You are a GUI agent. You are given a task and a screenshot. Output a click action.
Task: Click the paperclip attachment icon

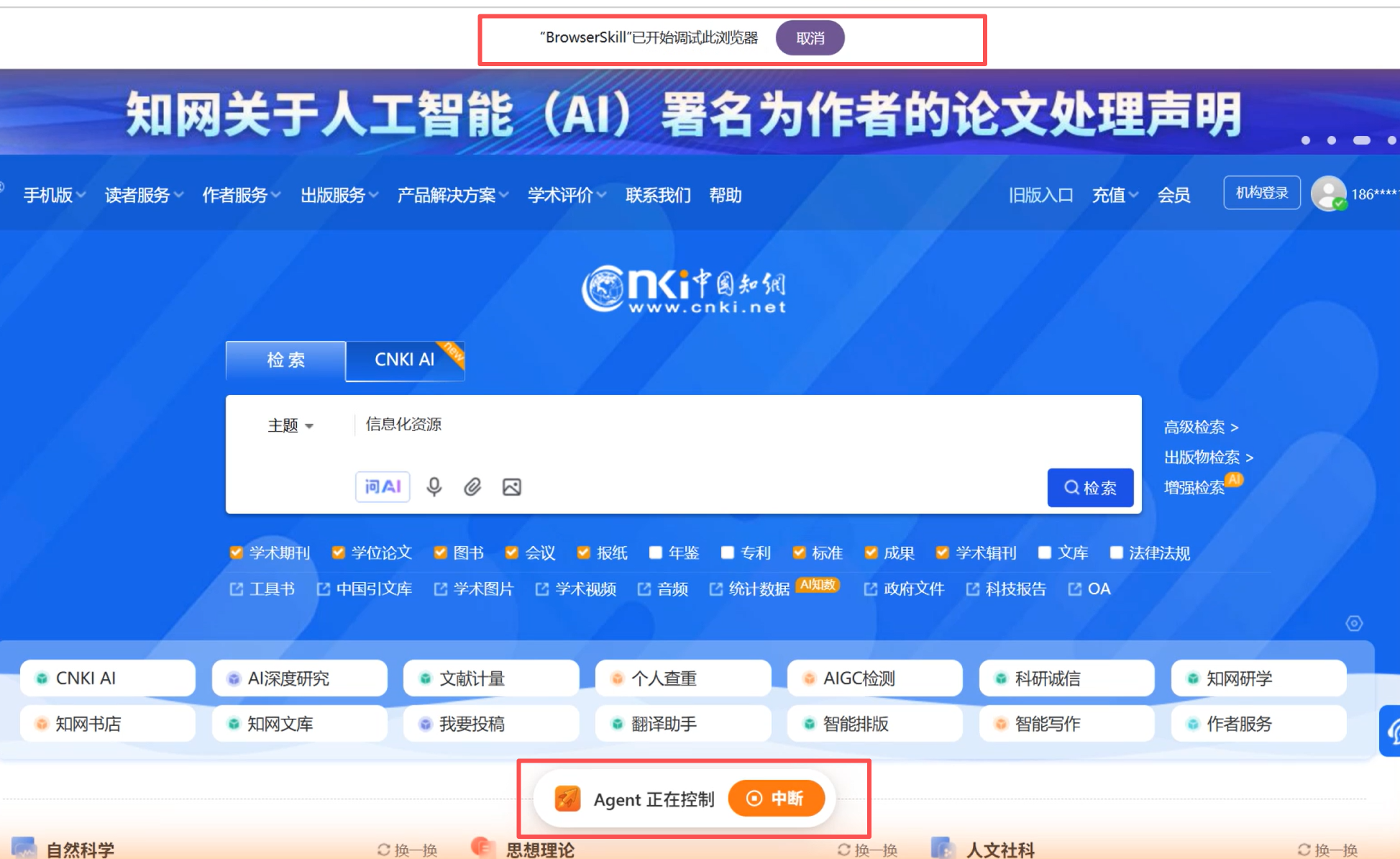pyautogui.click(x=472, y=487)
